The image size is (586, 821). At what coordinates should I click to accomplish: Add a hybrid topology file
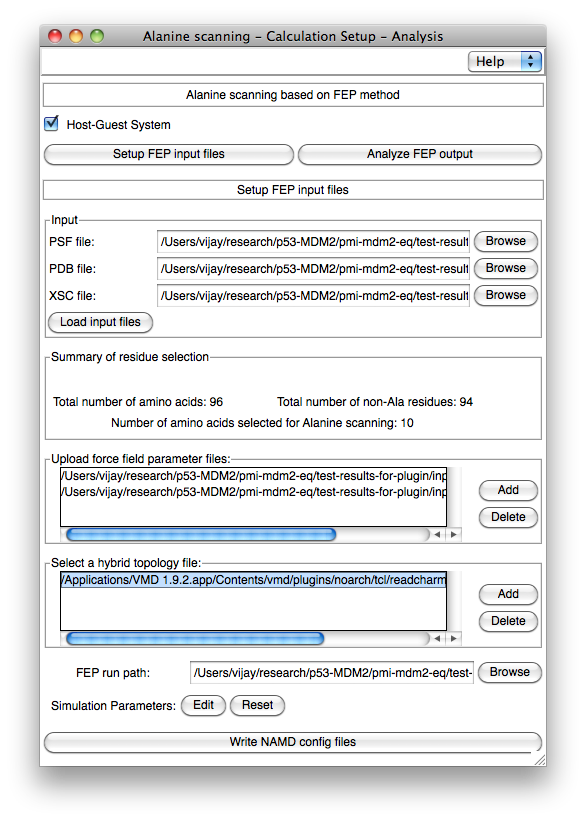coord(508,594)
